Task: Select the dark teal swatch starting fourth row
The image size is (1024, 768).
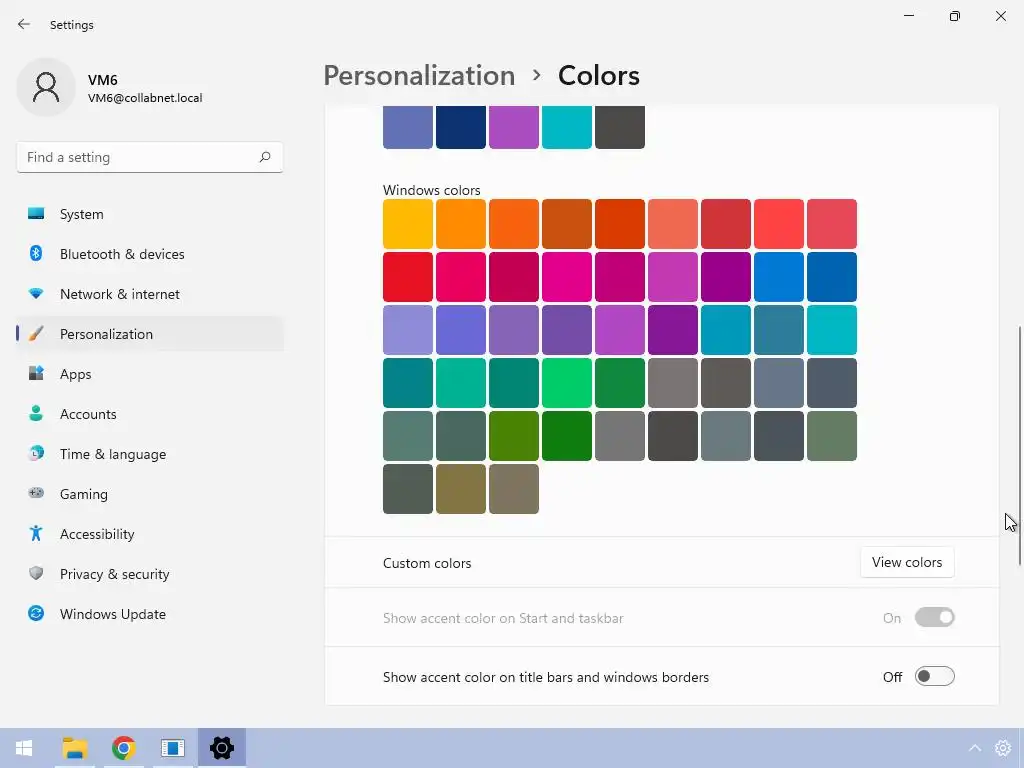Action: coord(408,383)
